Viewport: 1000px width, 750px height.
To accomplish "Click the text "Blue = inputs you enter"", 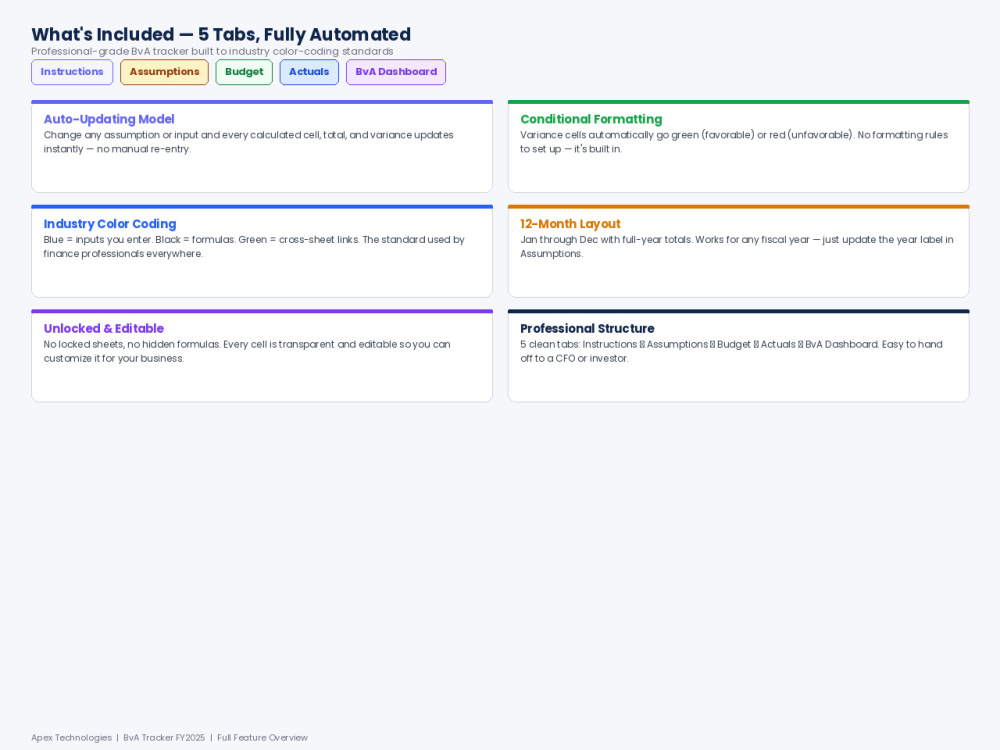I will coord(98,240).
